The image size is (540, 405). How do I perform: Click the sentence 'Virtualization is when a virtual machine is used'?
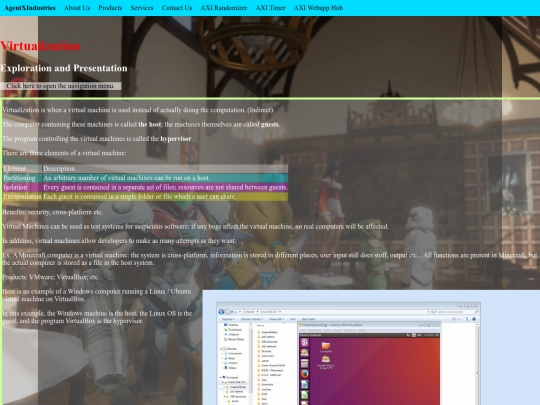coord(138,110)
